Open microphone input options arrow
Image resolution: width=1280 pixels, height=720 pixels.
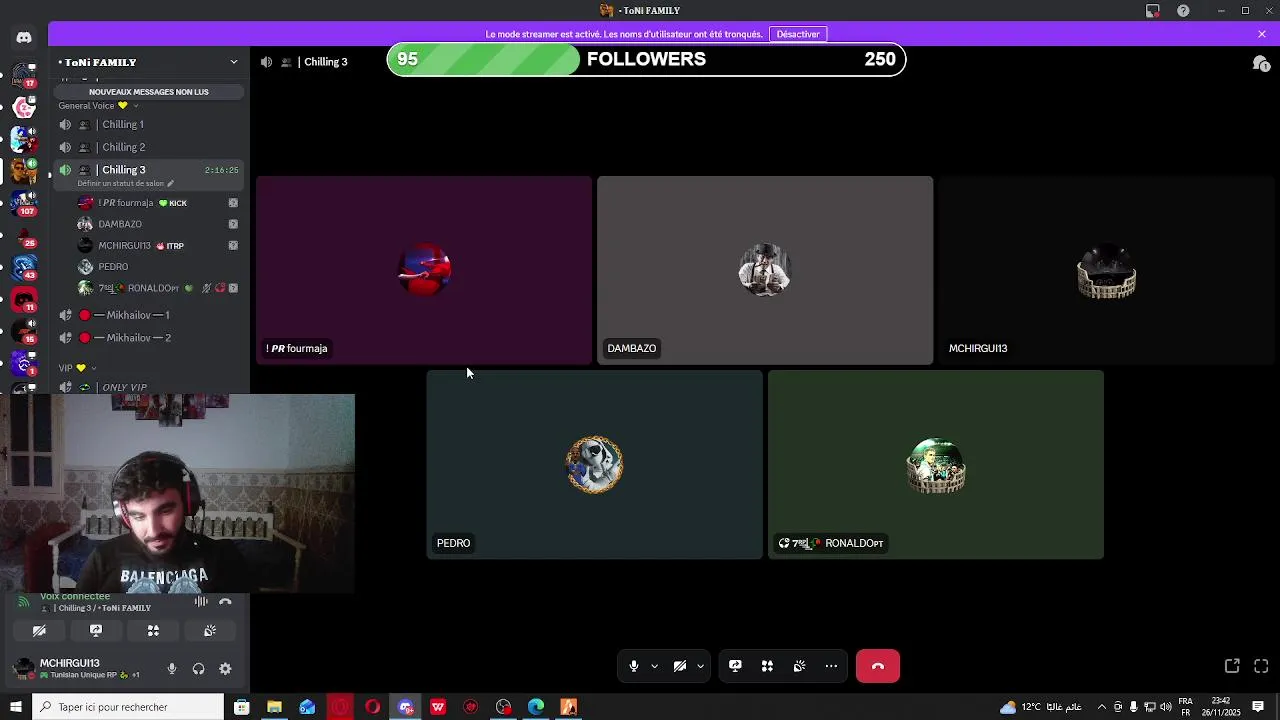point(654,666)
